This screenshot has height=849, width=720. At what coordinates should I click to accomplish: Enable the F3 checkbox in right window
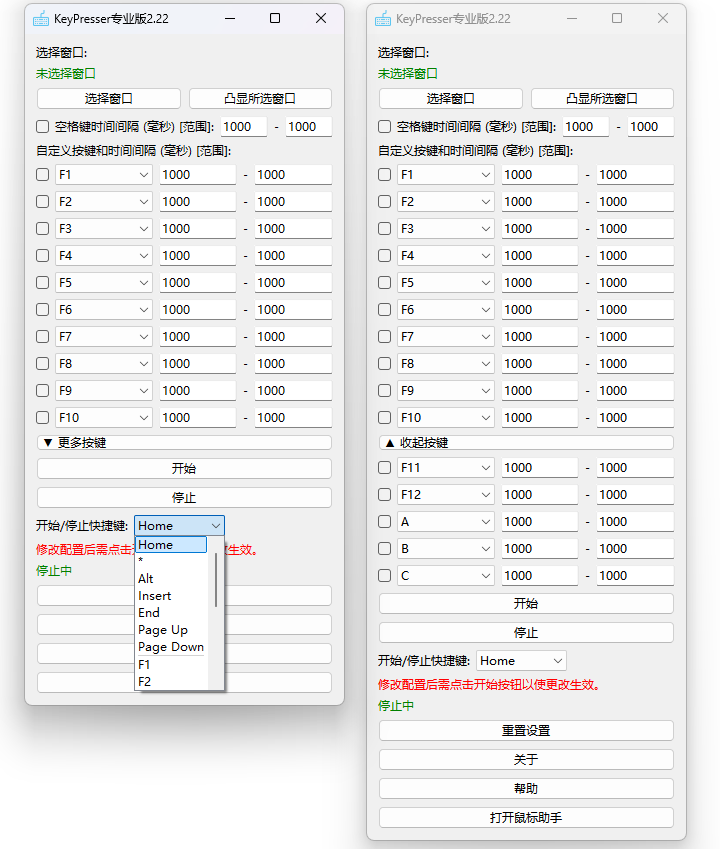[384, 228]
